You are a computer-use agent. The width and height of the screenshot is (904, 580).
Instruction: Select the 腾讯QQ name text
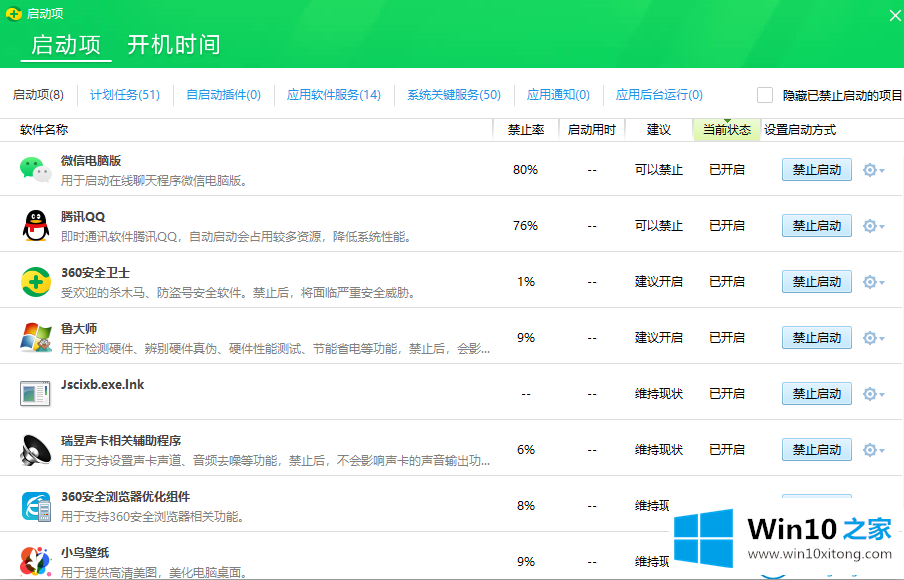tap(83, 217)
